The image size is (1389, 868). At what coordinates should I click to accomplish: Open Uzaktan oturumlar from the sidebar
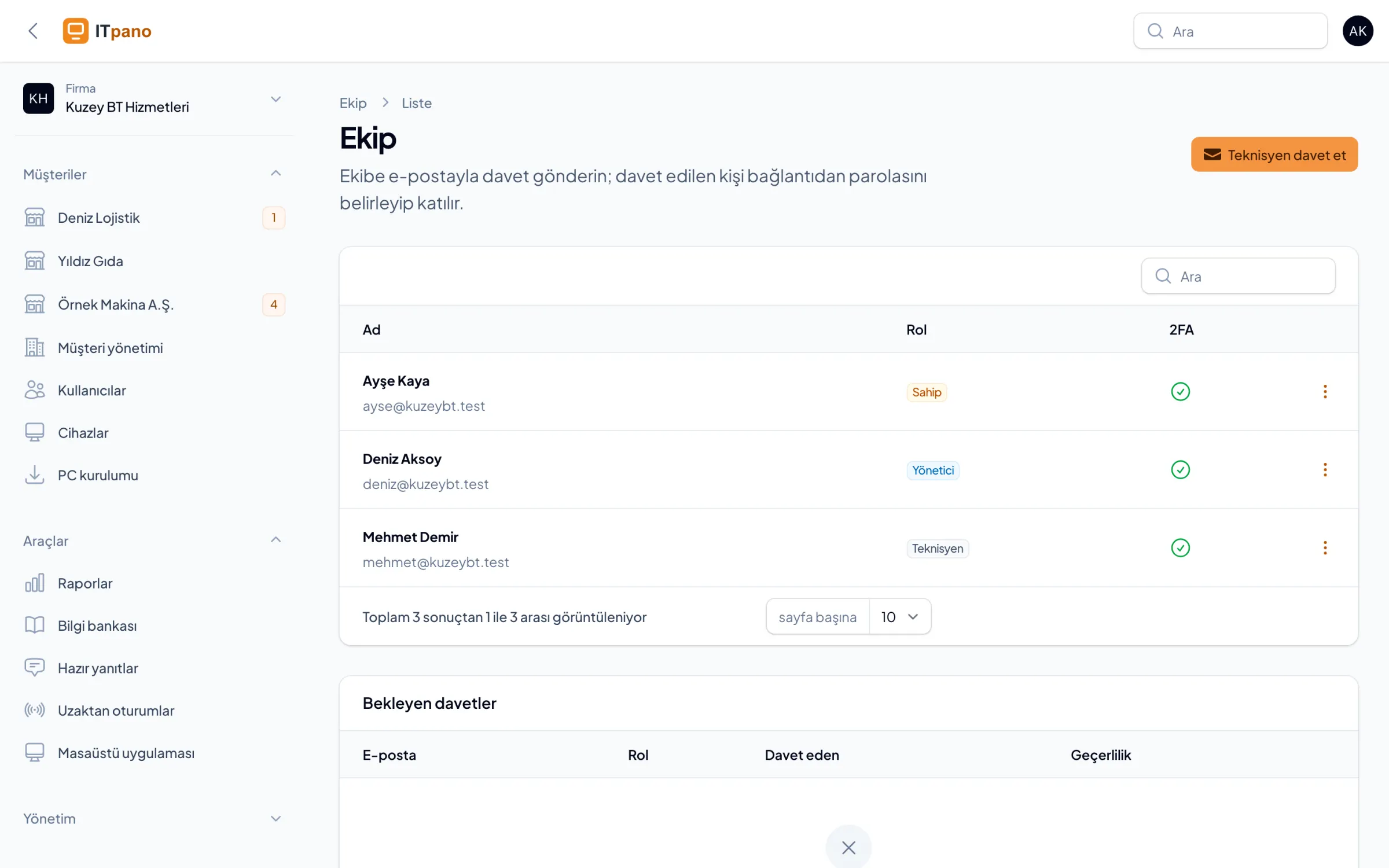[x=155, y=711]
